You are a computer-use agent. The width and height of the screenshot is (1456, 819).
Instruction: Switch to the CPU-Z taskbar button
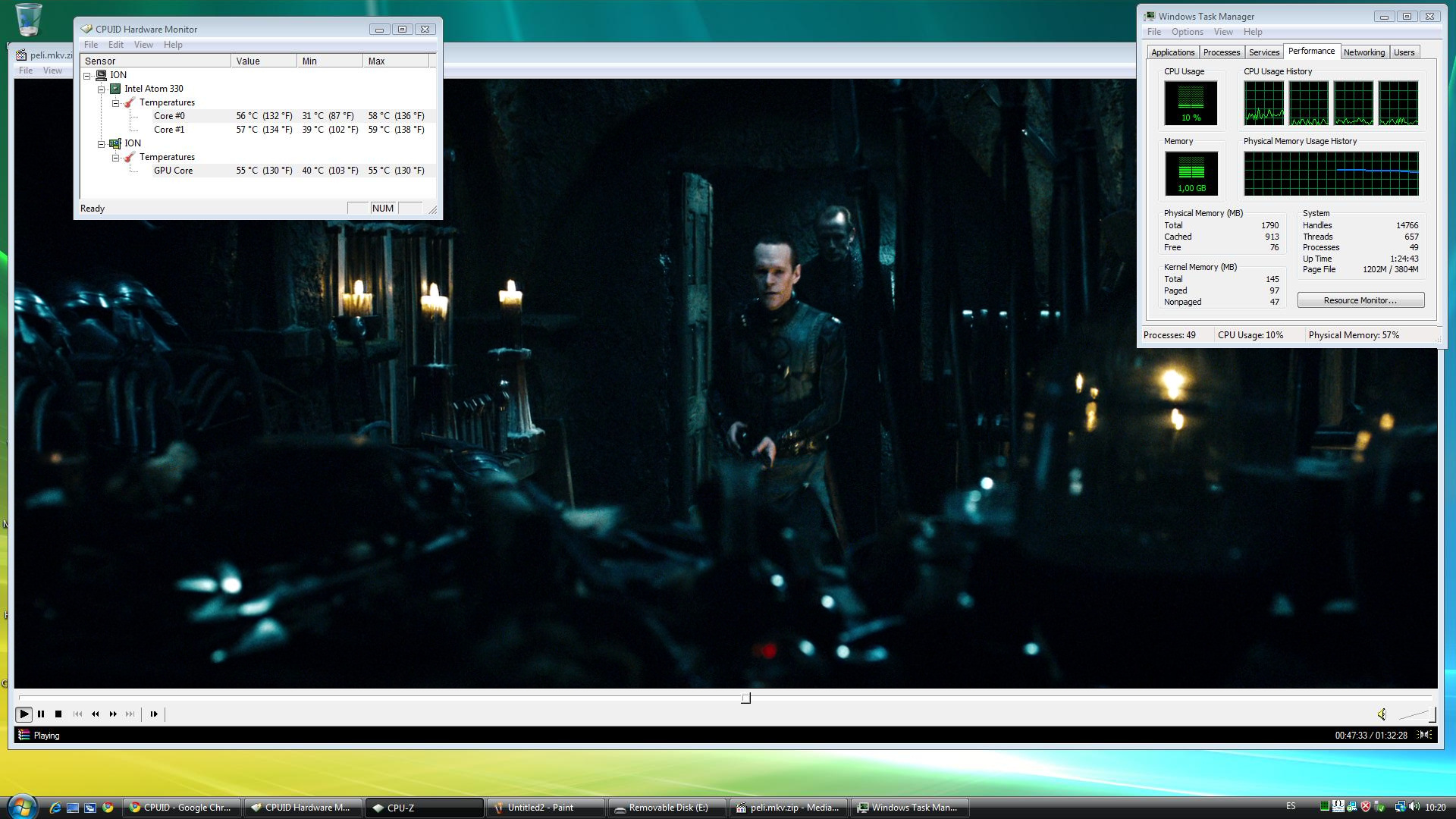[x=423, y=808]
